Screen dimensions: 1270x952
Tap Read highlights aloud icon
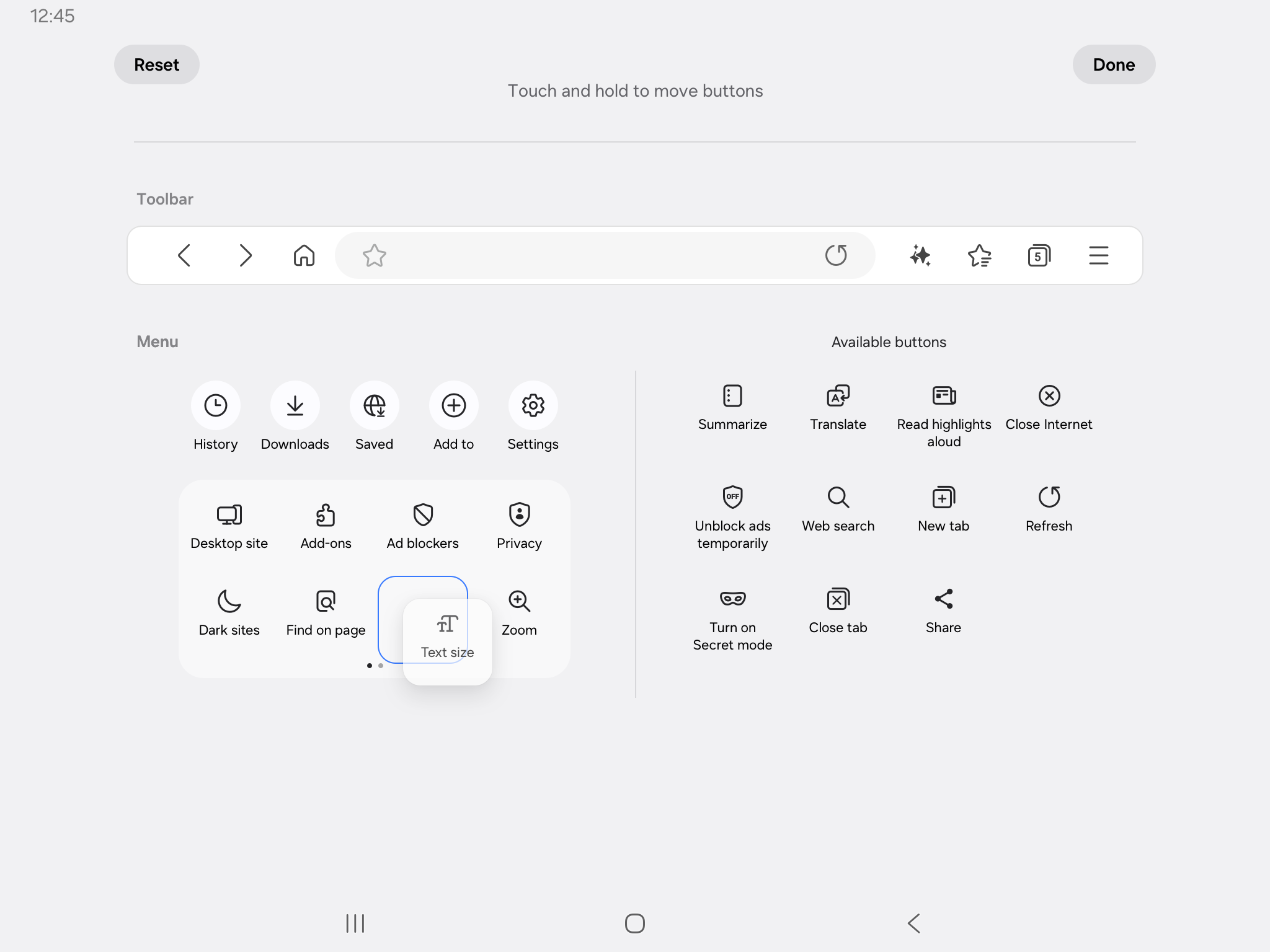944,395
